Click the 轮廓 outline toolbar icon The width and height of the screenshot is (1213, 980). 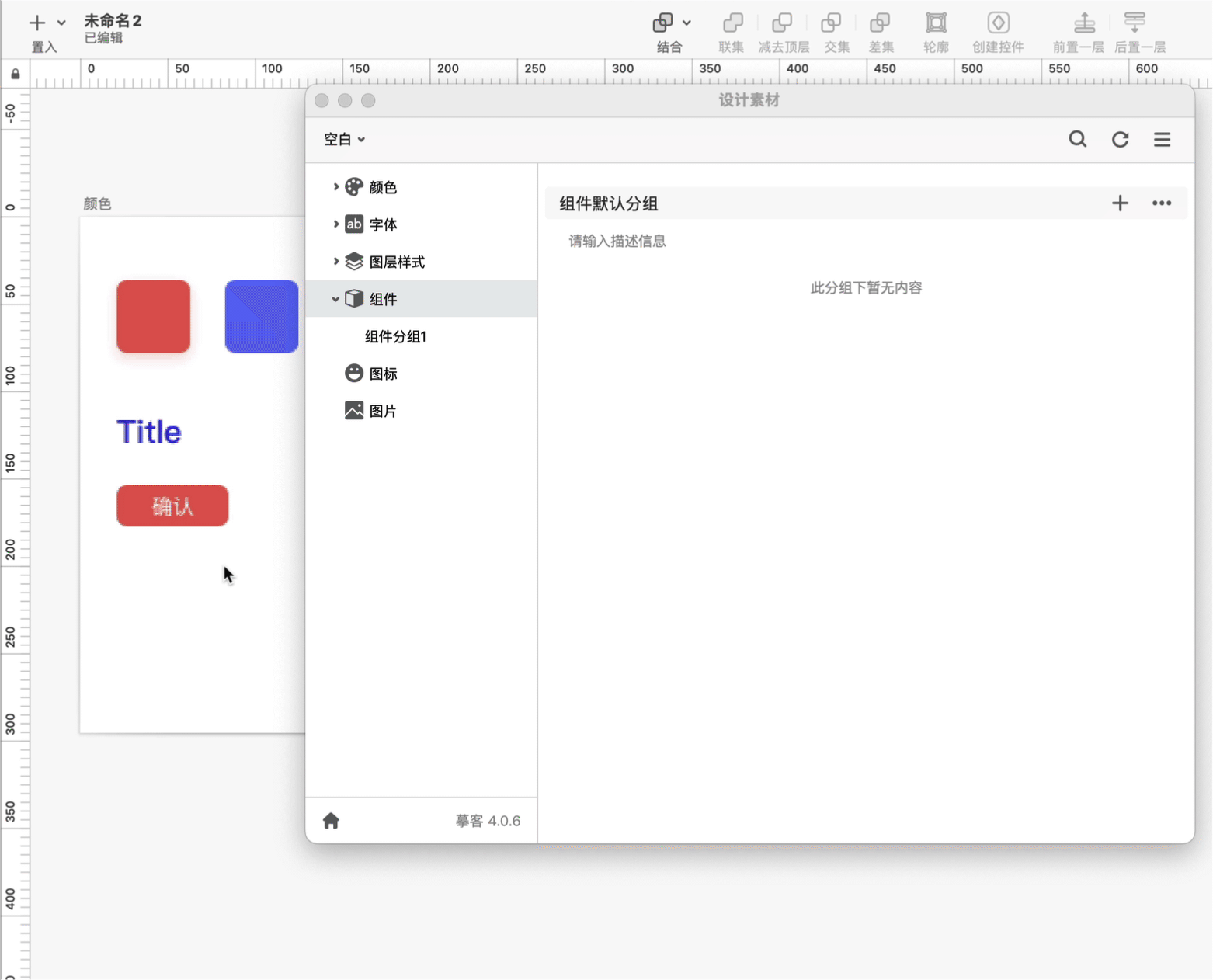pos(936,23)
